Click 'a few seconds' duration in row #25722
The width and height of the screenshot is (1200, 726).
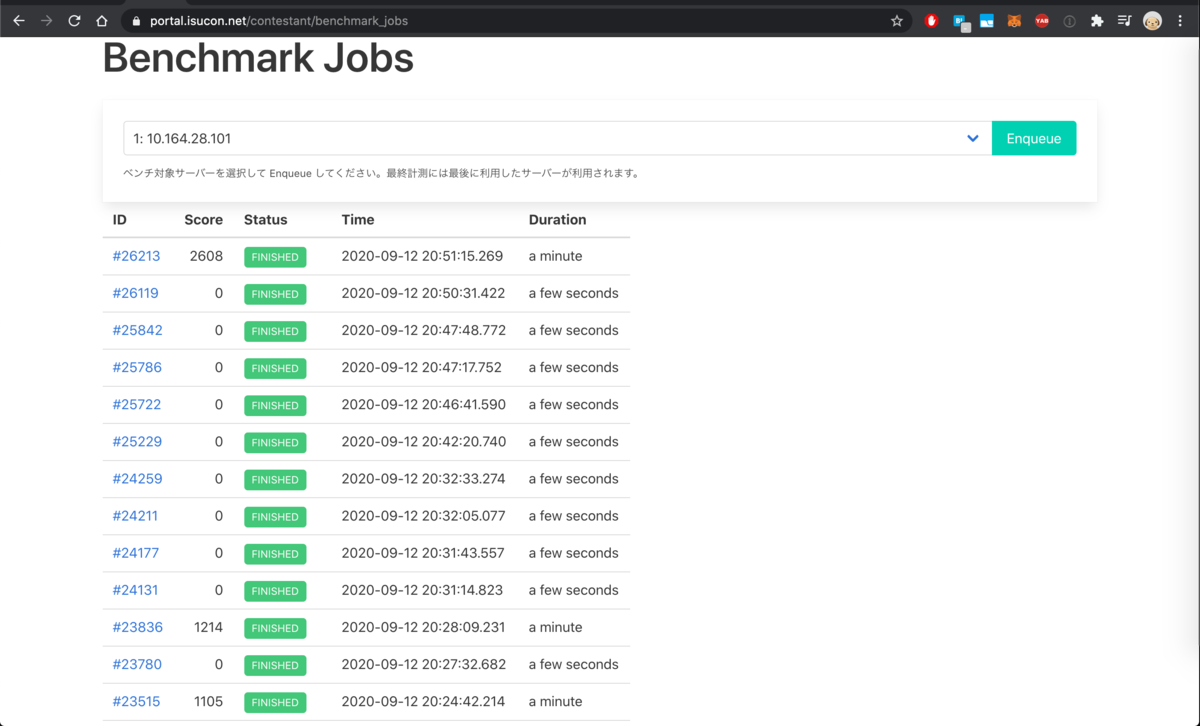pyautogui.click(x=574, y=404)
